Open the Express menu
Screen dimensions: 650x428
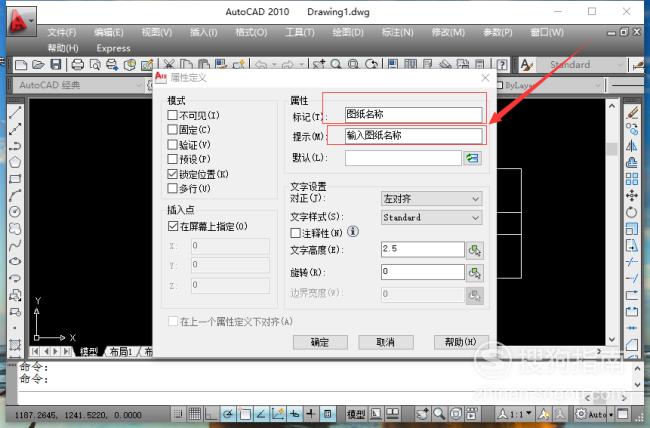(x=113, y=48)
